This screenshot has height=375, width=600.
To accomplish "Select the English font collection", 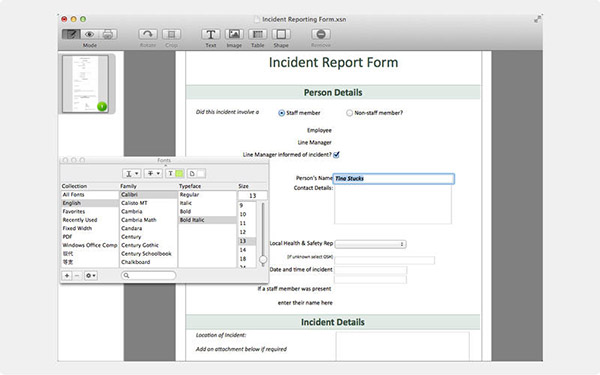I will (90, 203).
